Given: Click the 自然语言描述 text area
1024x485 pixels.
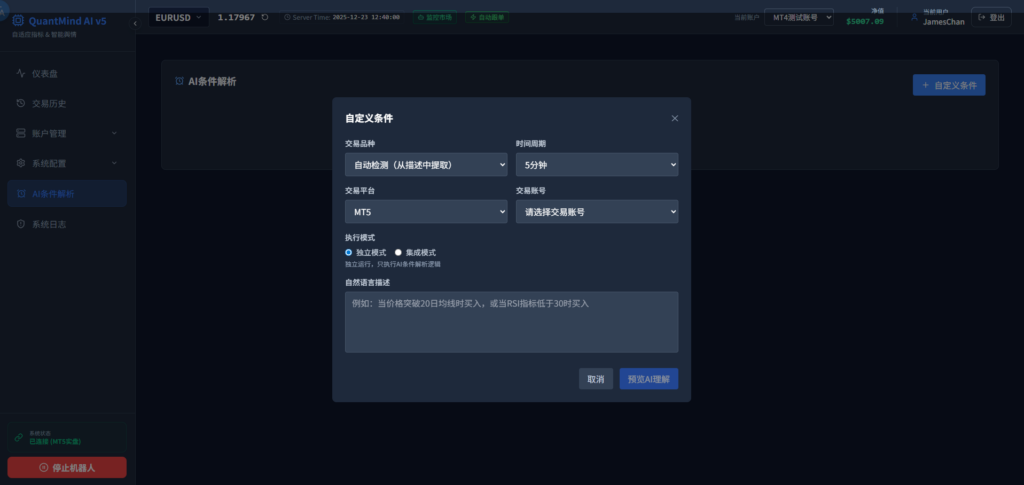Looking at the screenshot, I should pyautogui.click(x=511, y=322).
